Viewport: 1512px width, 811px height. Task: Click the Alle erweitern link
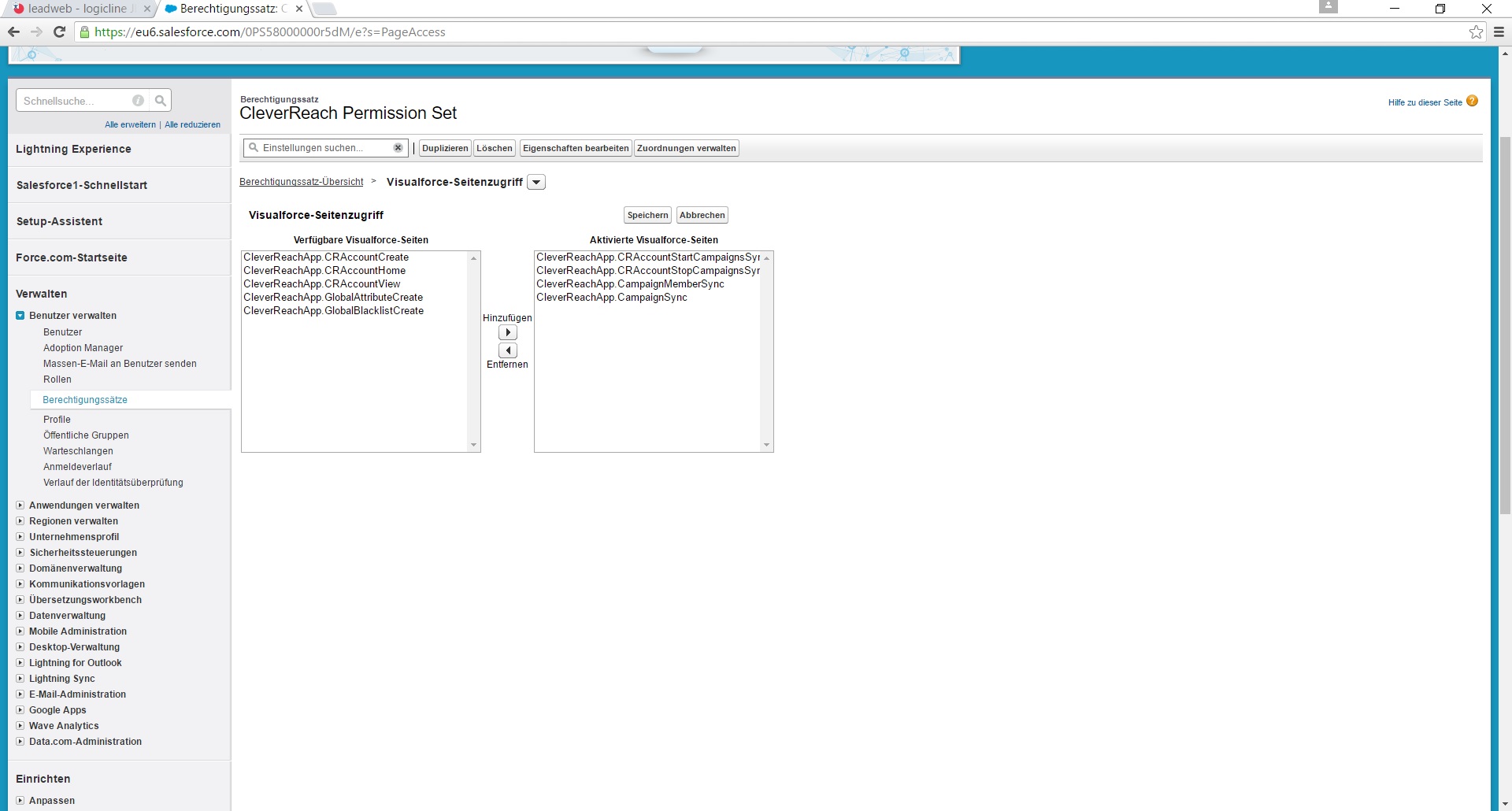[130, 124]
